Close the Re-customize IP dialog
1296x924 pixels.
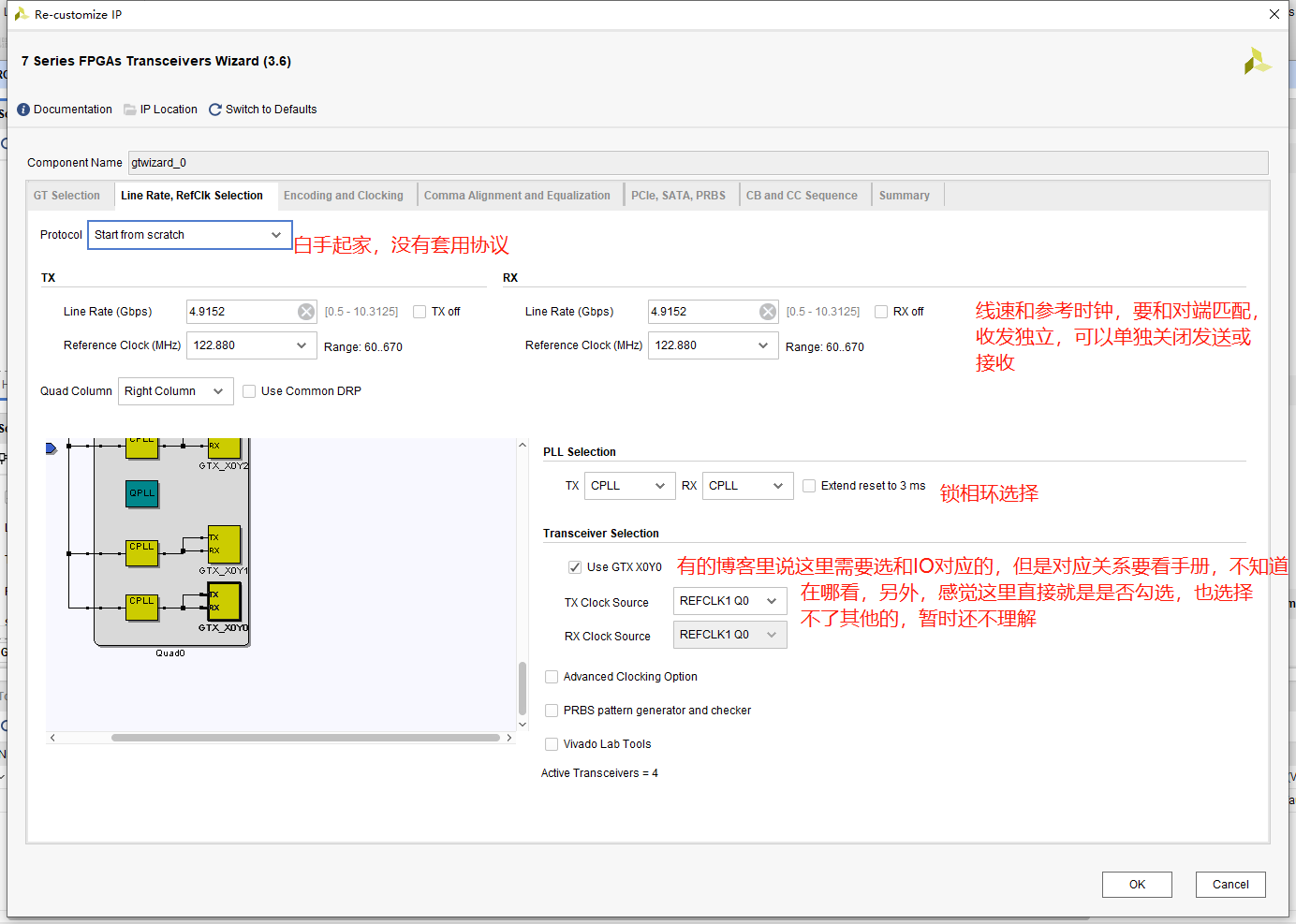[x=1274, y=14]
